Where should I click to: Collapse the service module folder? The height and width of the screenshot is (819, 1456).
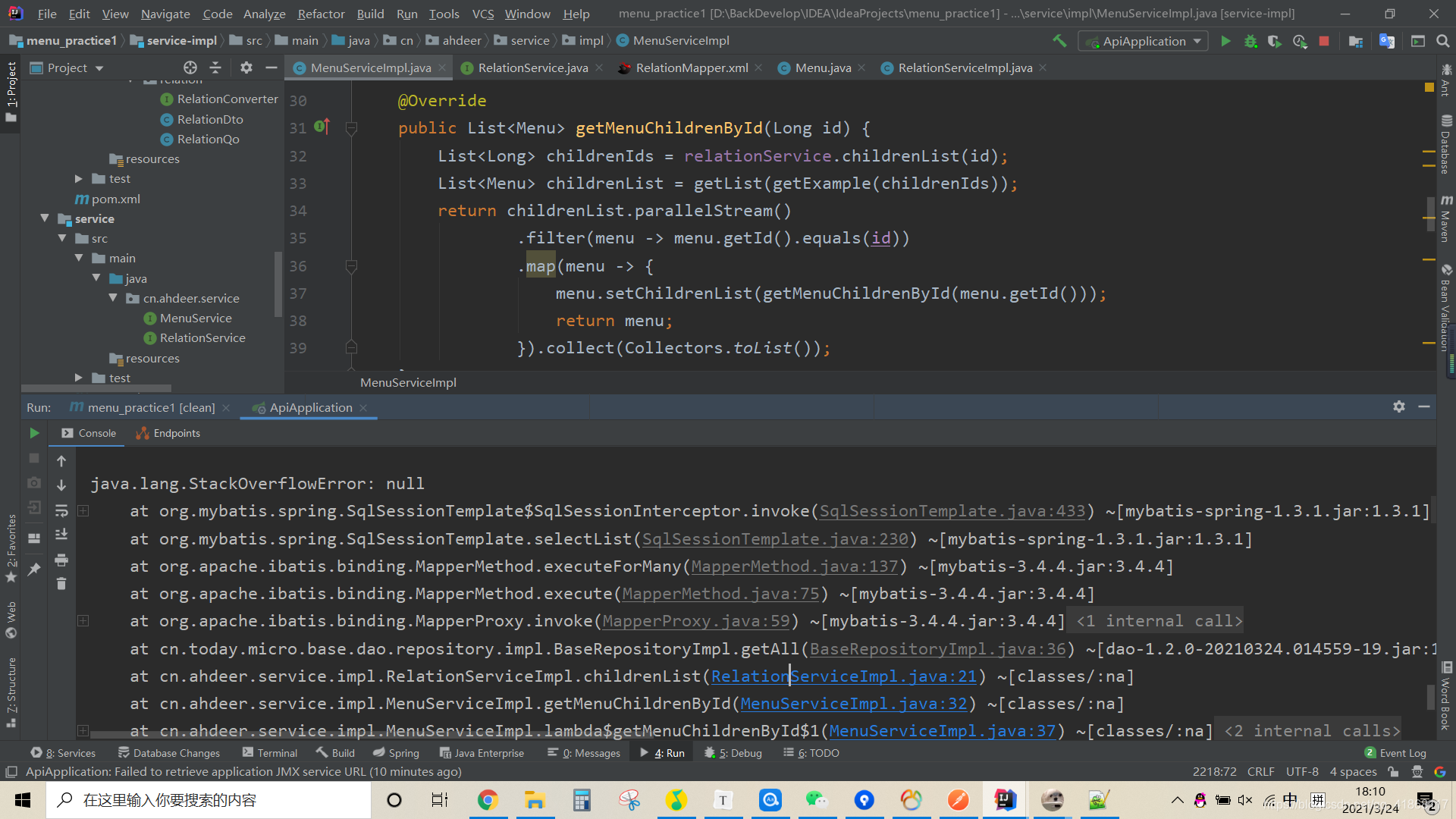pos(45,218)
